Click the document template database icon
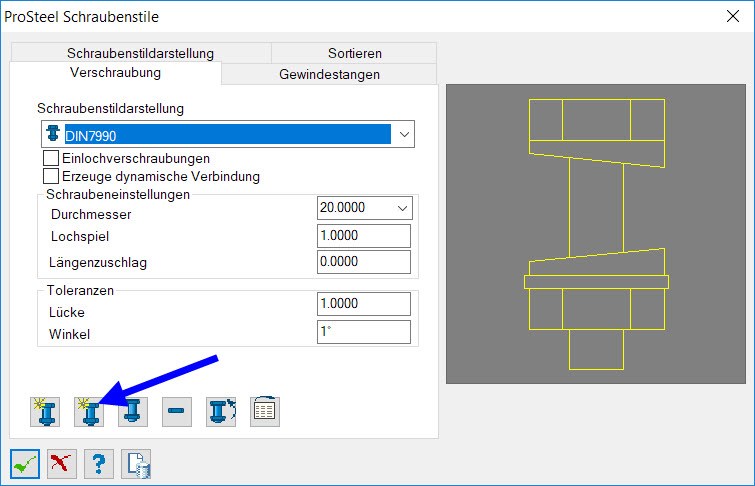Screen dimensions: 755x486 click(x=136, y=464)
